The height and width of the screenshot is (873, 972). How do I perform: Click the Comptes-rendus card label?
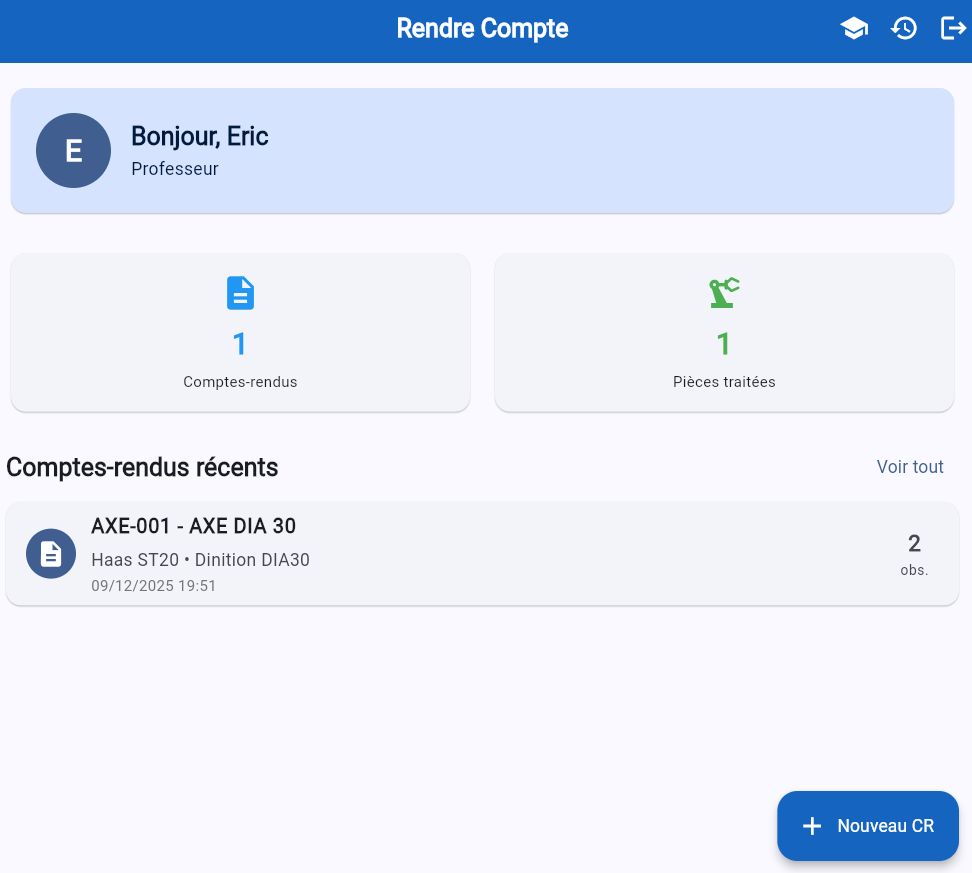point(240,382)
